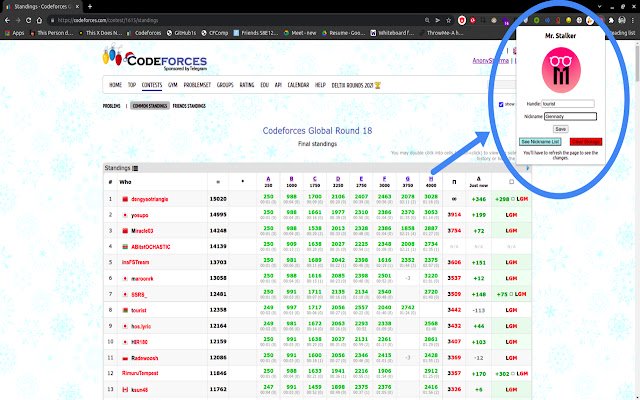Click the browser home icon
This screenshot has height=400, width=640.
pos(39,20)
